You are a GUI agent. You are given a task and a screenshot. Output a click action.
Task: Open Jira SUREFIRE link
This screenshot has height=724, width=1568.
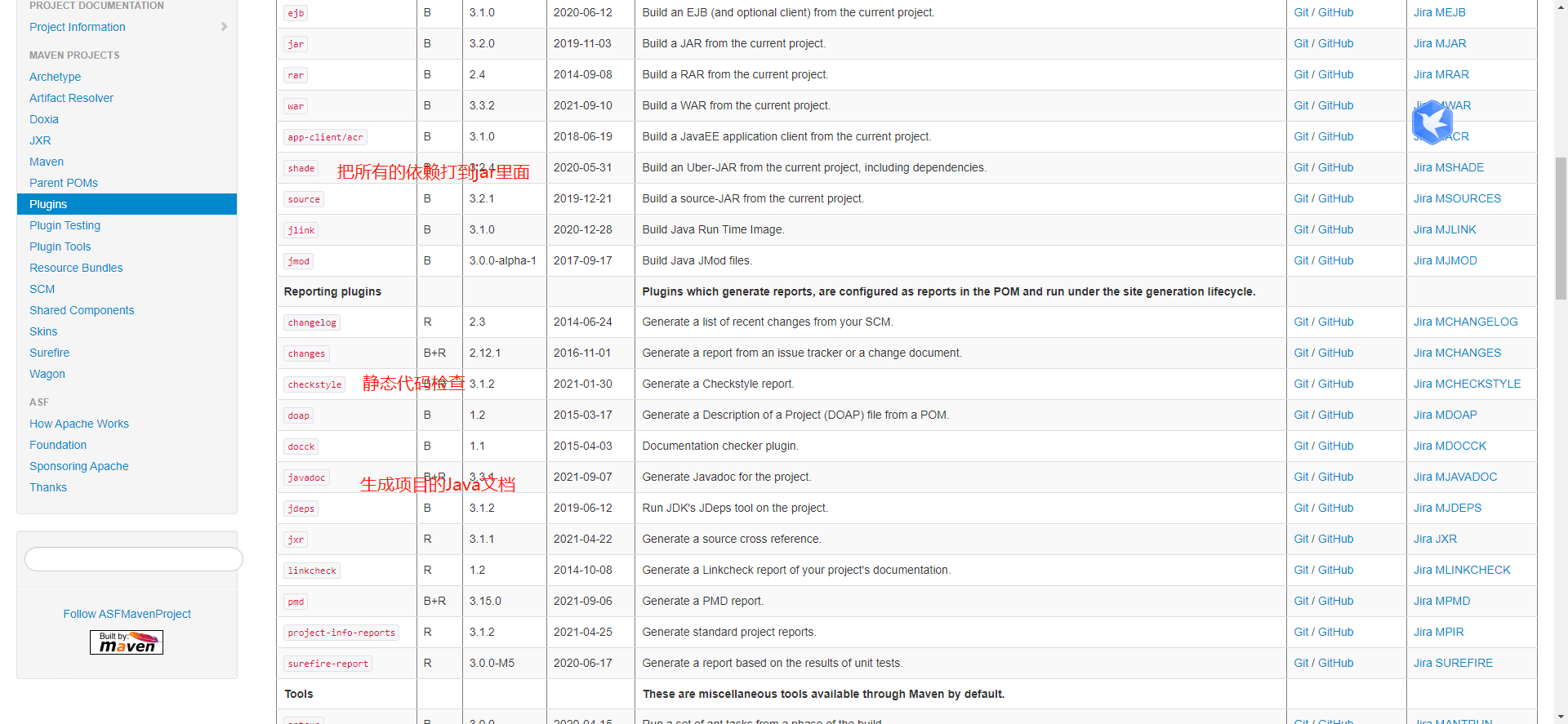click(x=1454, y=663)
